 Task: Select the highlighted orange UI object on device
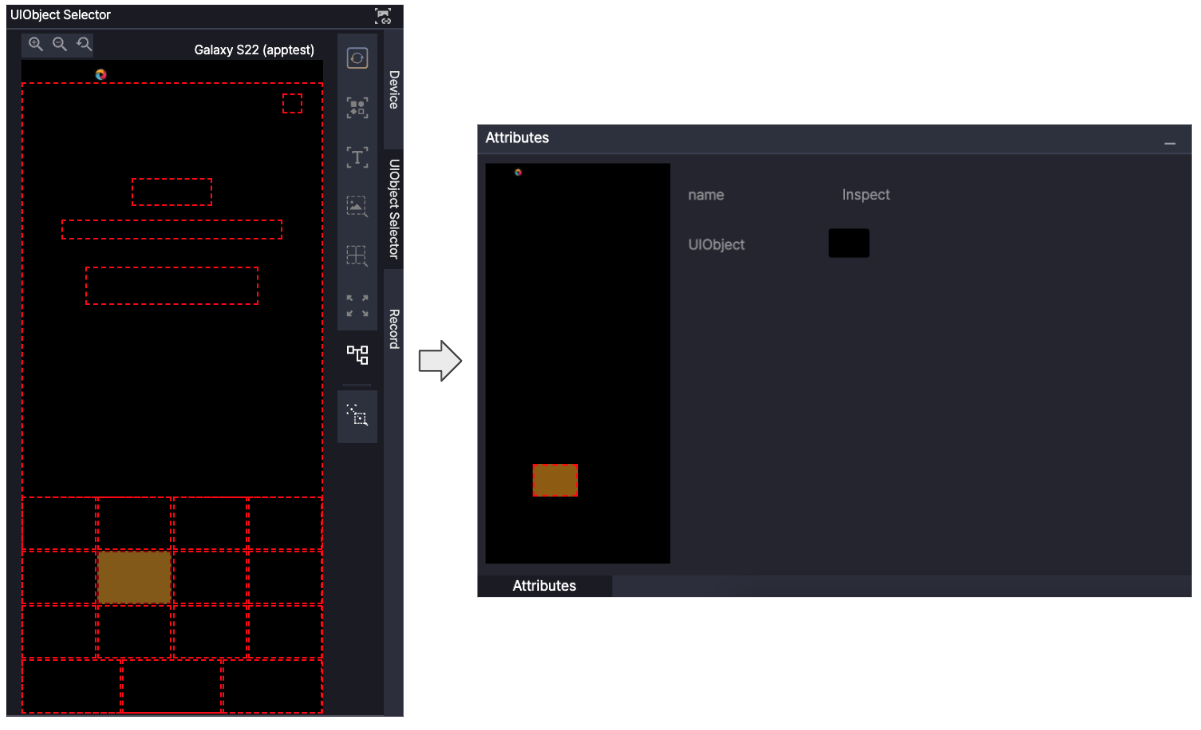(x=134, y=577)
